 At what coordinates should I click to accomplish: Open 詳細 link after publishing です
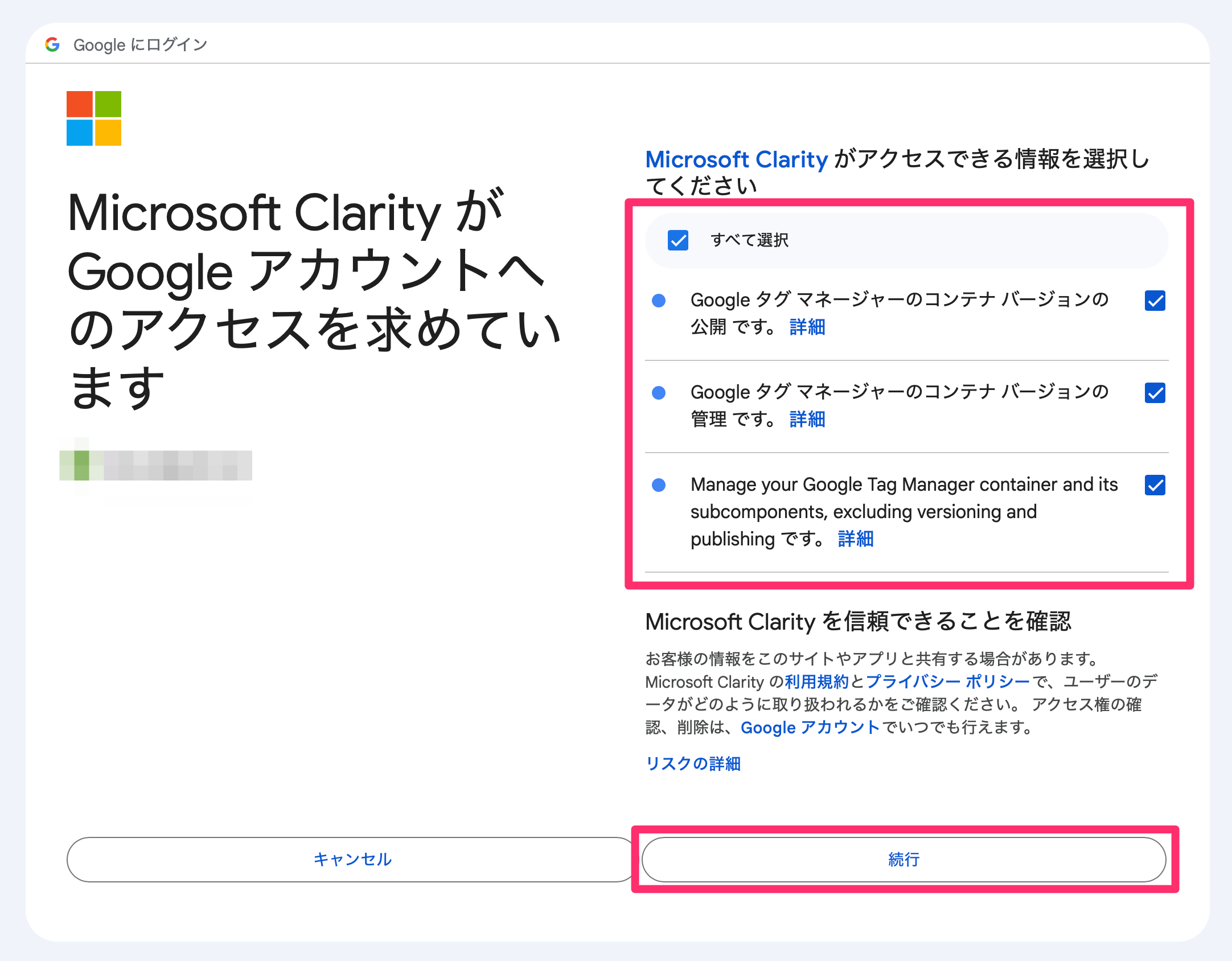pyautogui.click(x=856, y=539)
